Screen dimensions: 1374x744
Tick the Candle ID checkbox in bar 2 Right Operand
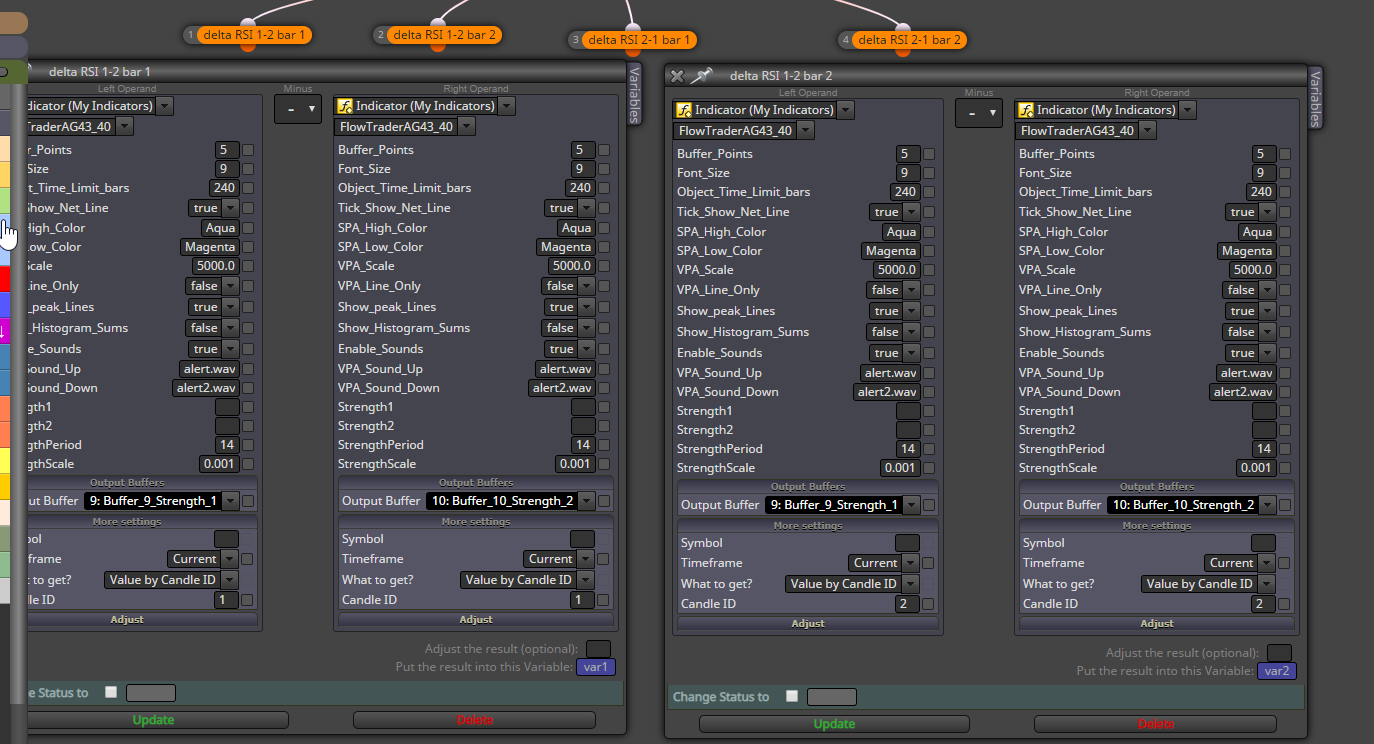click(x=1285, y=604)
